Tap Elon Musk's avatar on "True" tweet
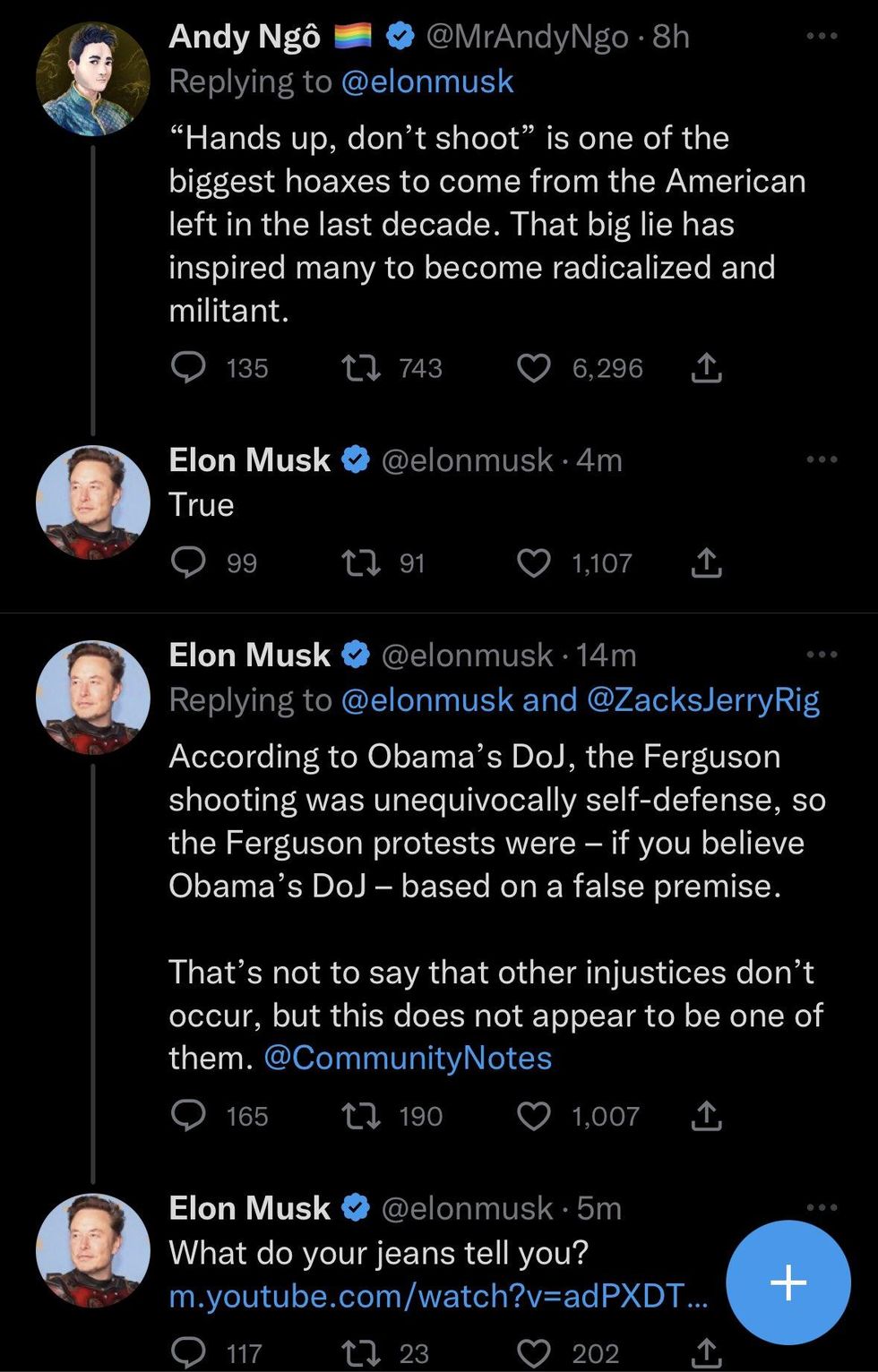 93,502
